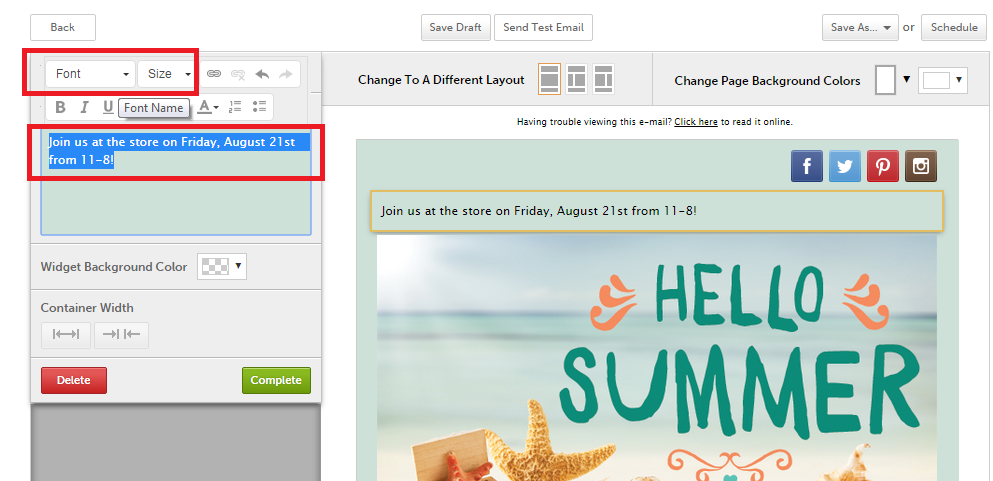Image resolution: width=993 pixels, height=481 pixels.
Task: Follow the 'Click here' read online link
Action: (695, 122)
